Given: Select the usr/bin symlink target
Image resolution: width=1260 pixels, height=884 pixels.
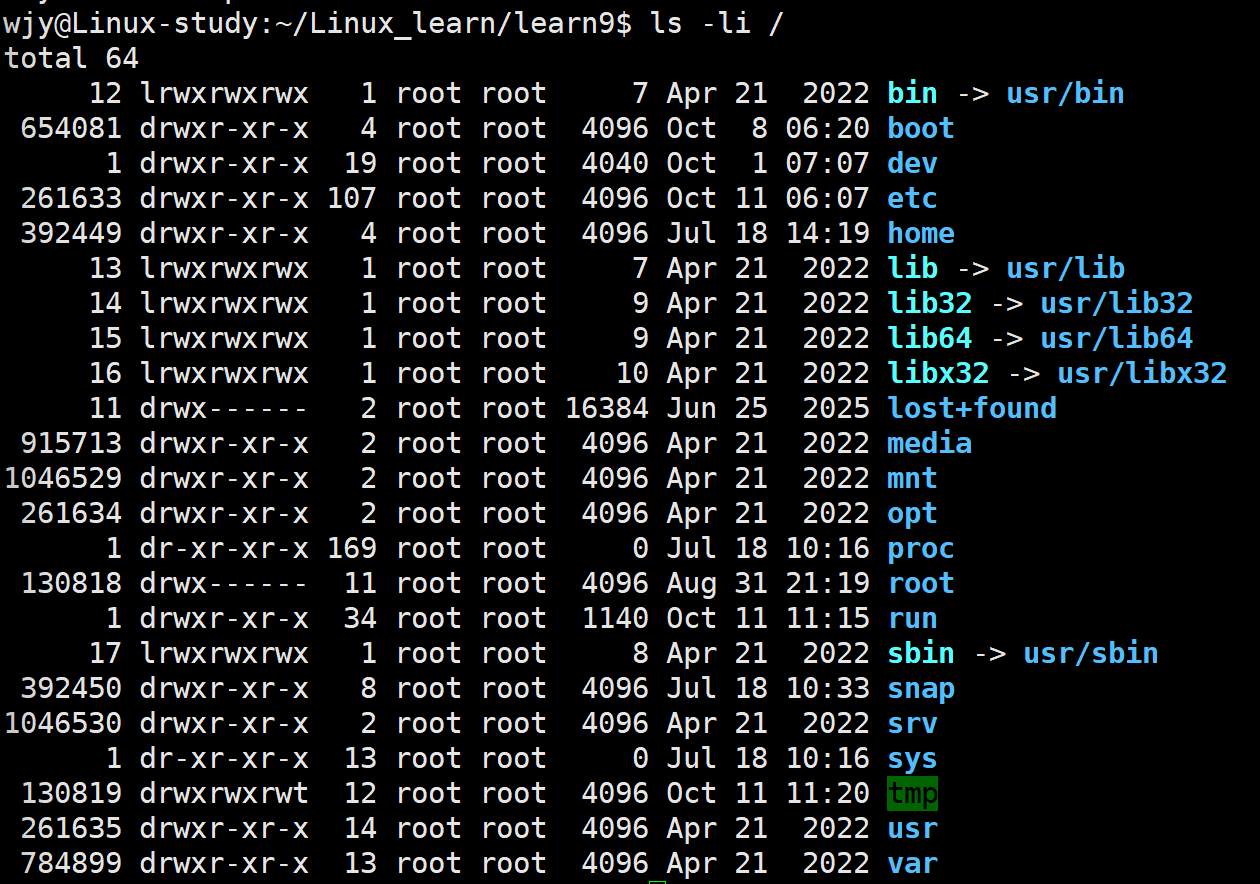Looking at the screenshot, I should tap(1065, 94).
